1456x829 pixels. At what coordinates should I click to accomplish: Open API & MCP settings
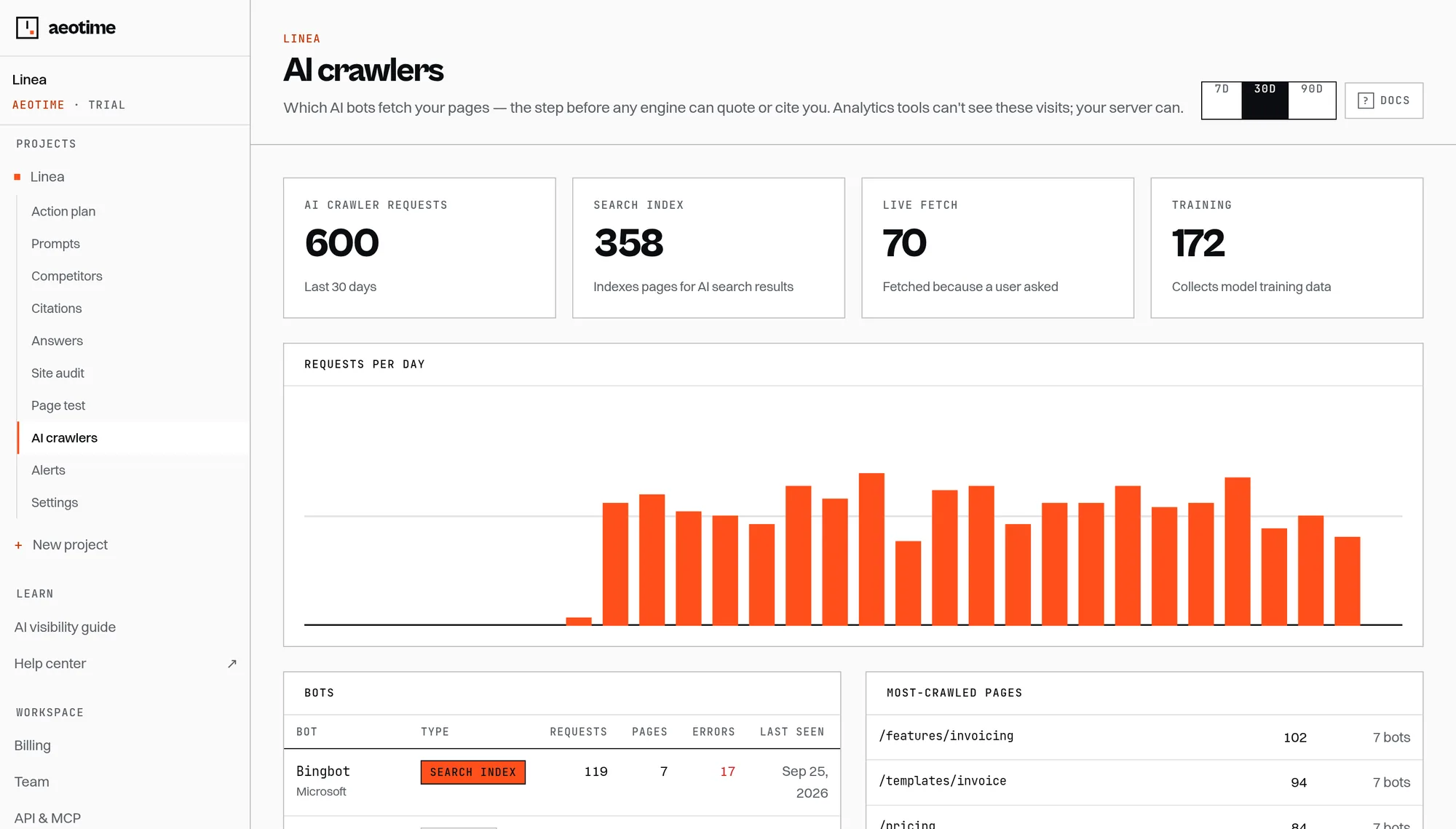(x=47, y=818)
